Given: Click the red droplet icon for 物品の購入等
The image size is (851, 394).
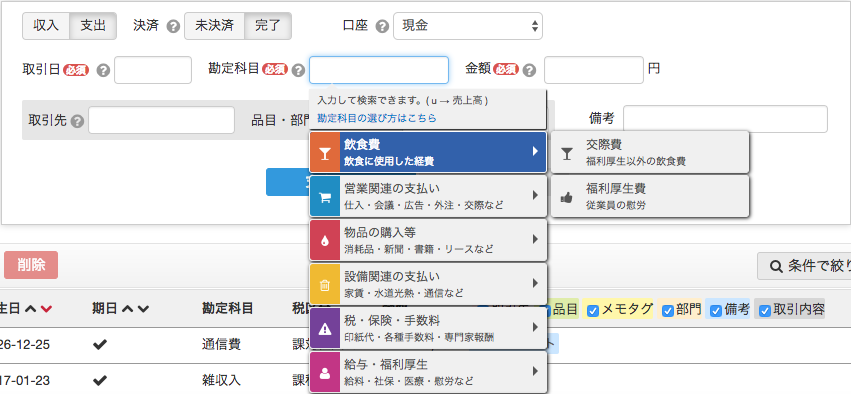Looking at the screenshot, I should 325,240.
